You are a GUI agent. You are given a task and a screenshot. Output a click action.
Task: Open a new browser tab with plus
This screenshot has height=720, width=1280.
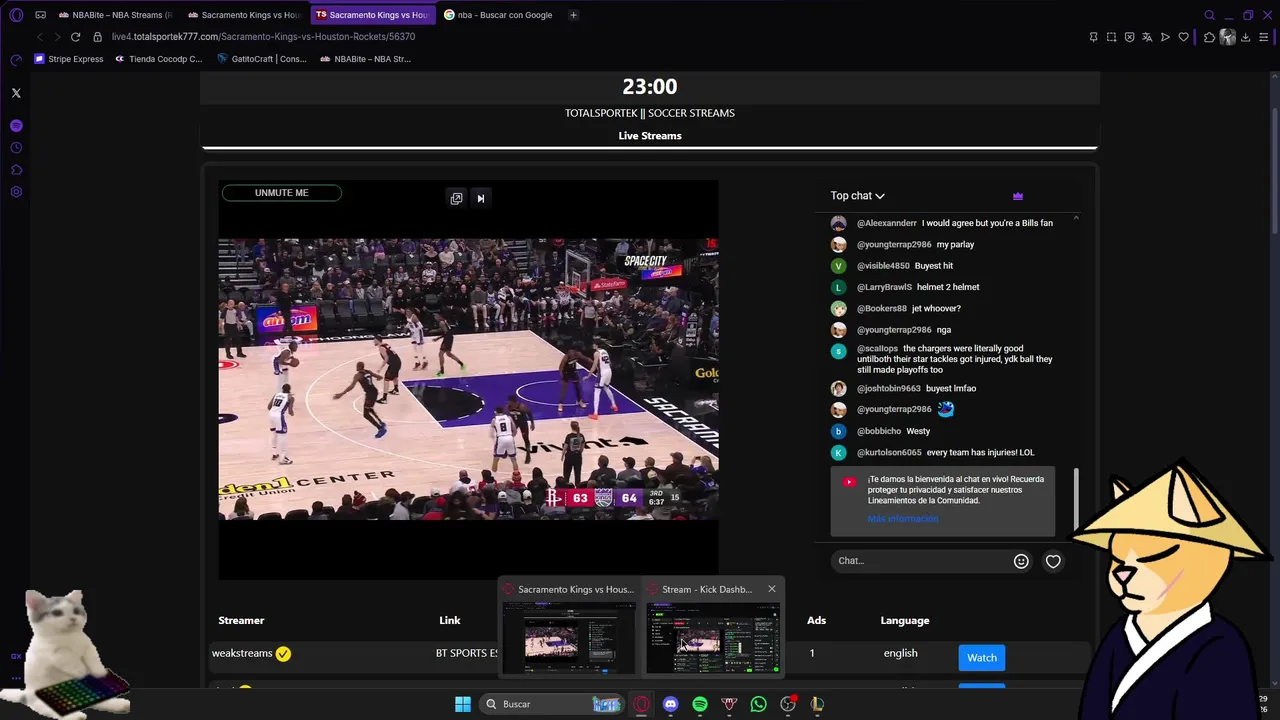pyautogui.click(x=573, y=15)
